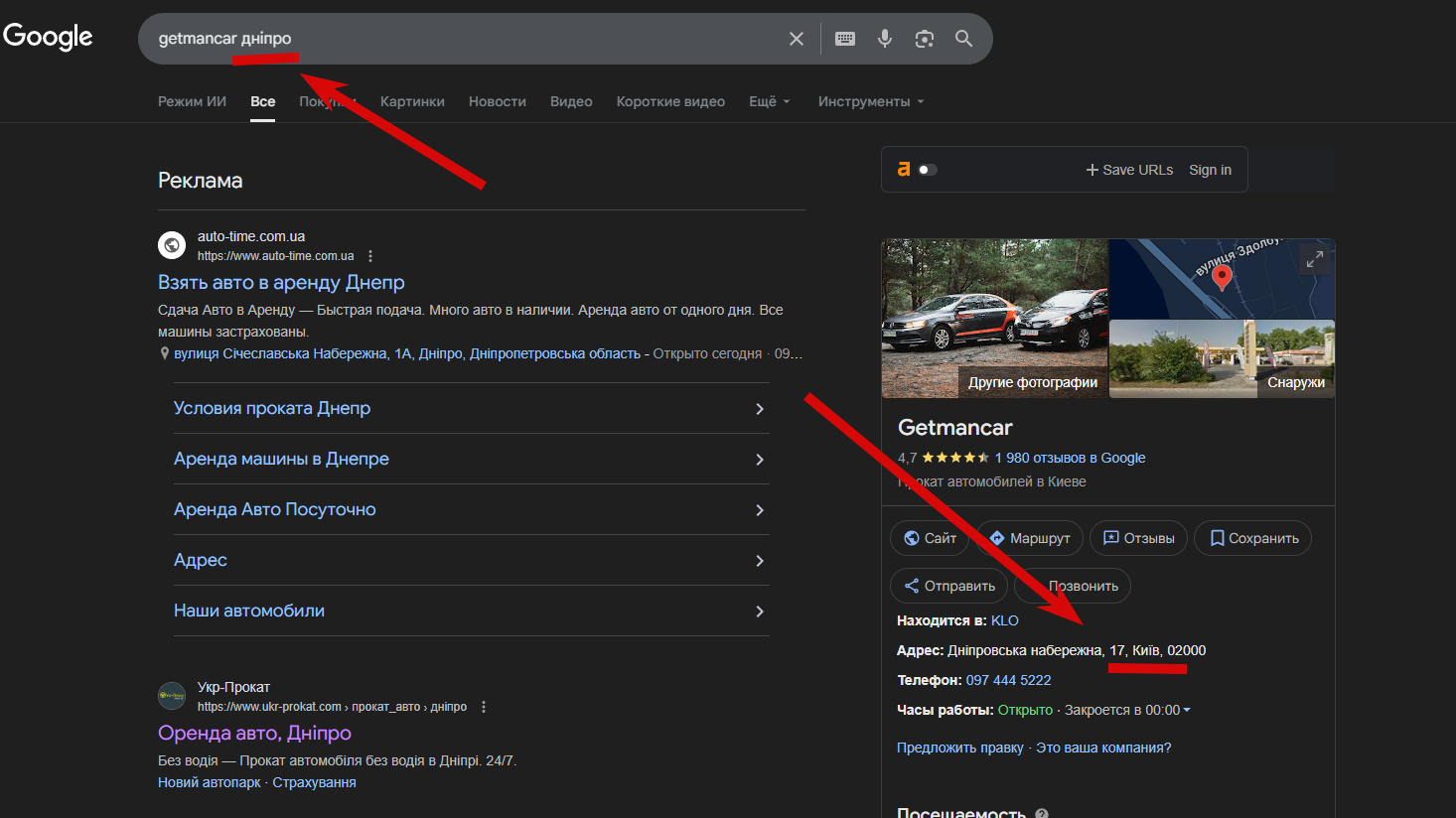Click into the Google search input field
The height and width of the screenshot is (818, 1456).
pos(497,39)
